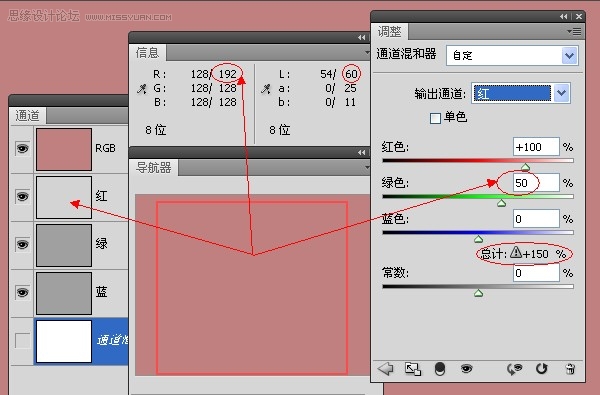Hide the 蓝 (Blue) channel

22,292
